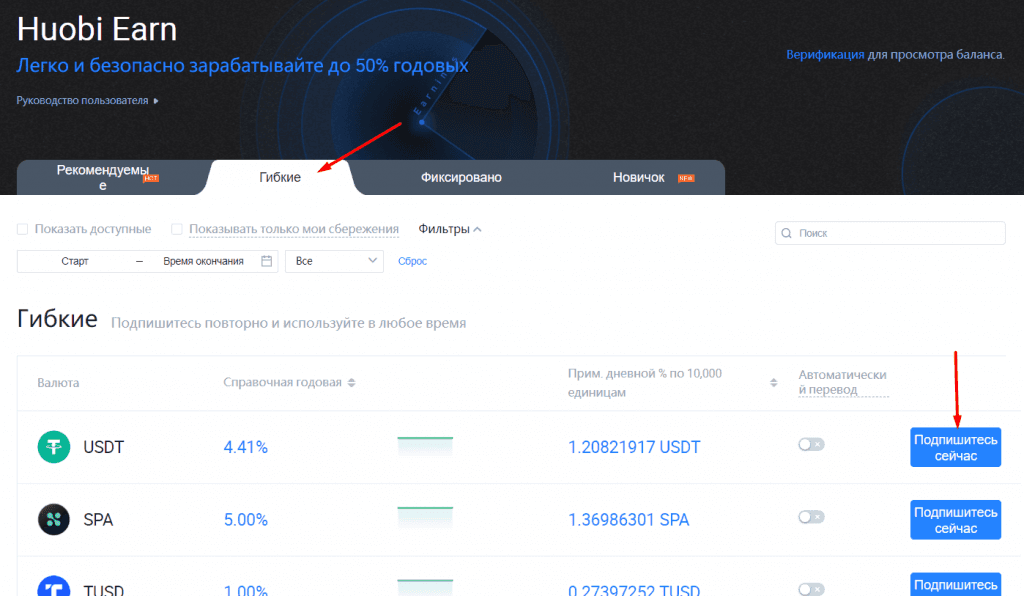The image size is (1024, 596).
Task: Click the Сброс reset link
Action: [412, 261]
